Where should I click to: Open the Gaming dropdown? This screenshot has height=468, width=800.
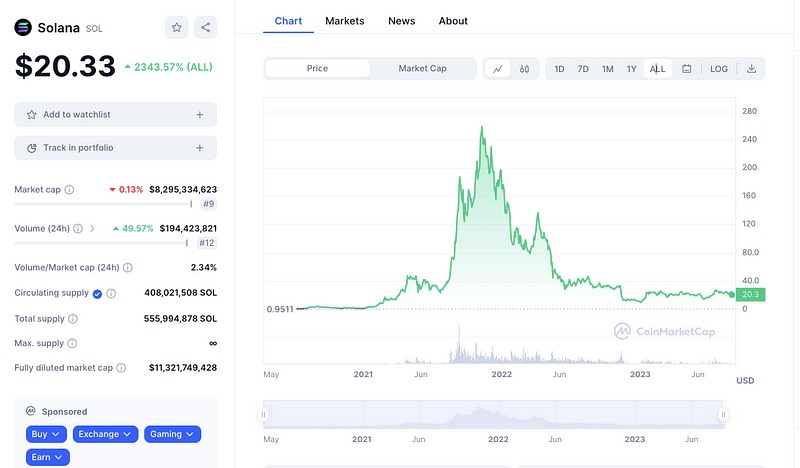pos(172,434)
